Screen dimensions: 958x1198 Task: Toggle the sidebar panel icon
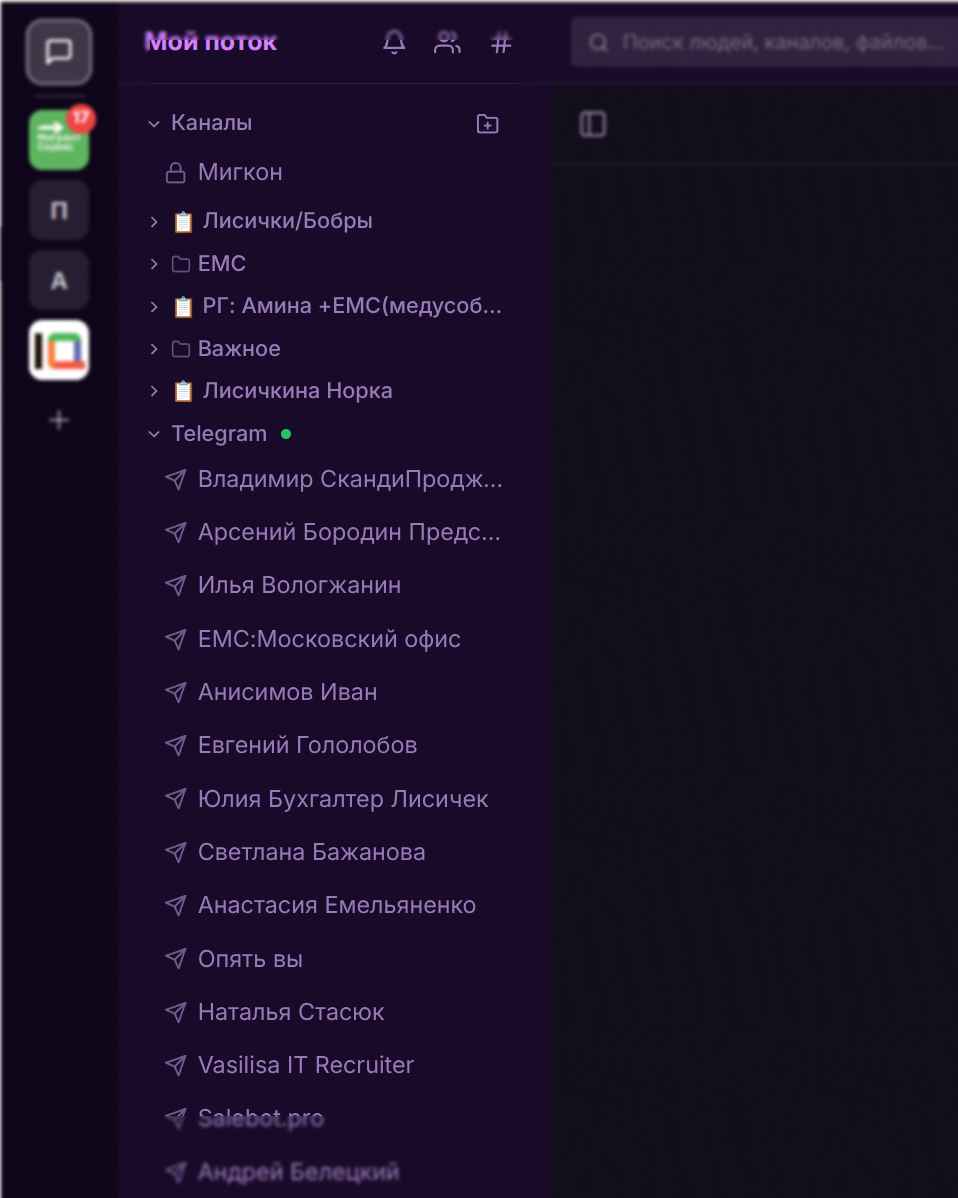pyautogui.click(x=593, y=124)
